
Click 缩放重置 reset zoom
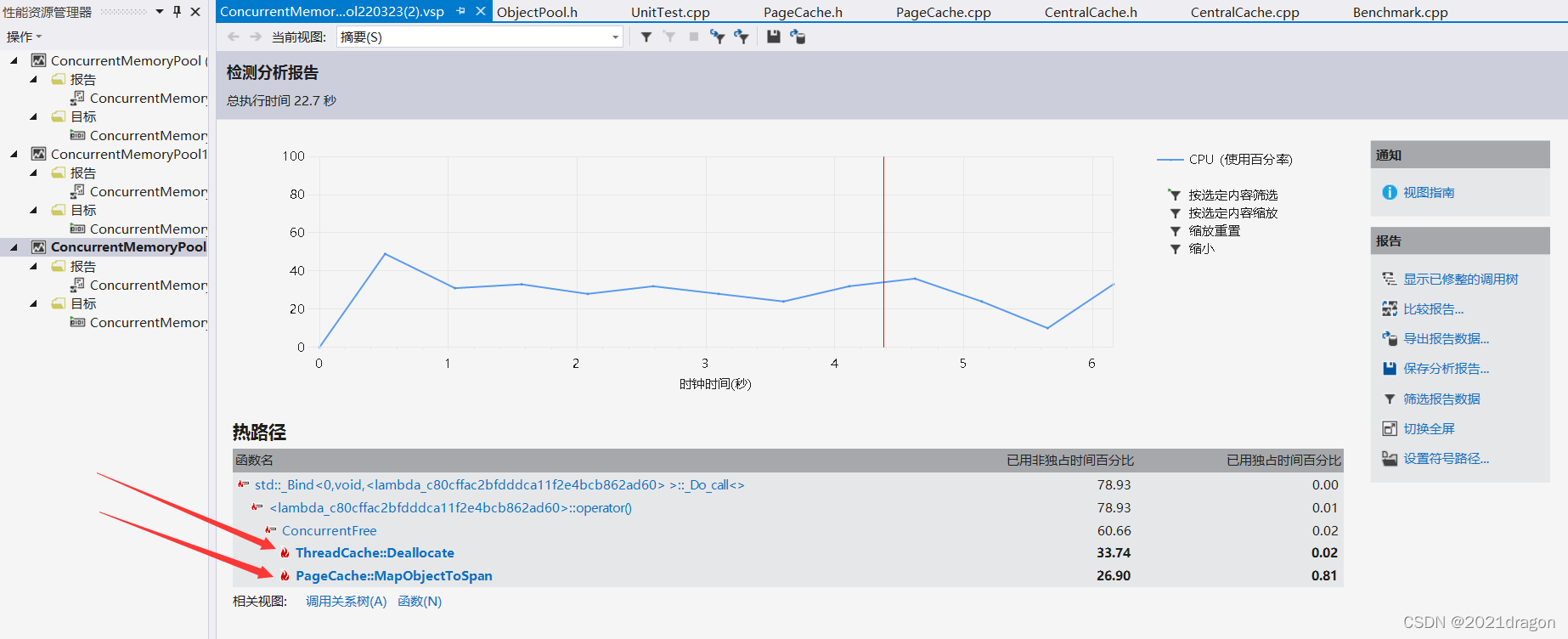pos(1214,230)
